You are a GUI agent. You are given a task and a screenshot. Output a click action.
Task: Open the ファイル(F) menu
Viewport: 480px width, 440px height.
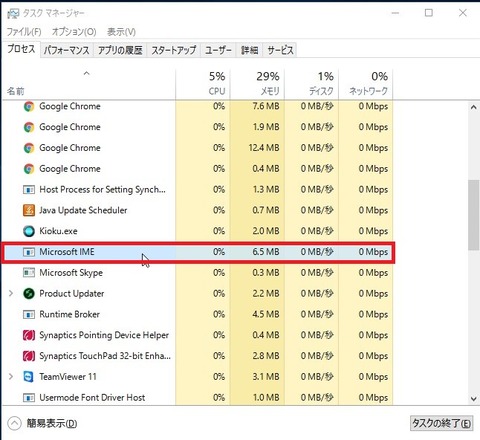point(24,32)
